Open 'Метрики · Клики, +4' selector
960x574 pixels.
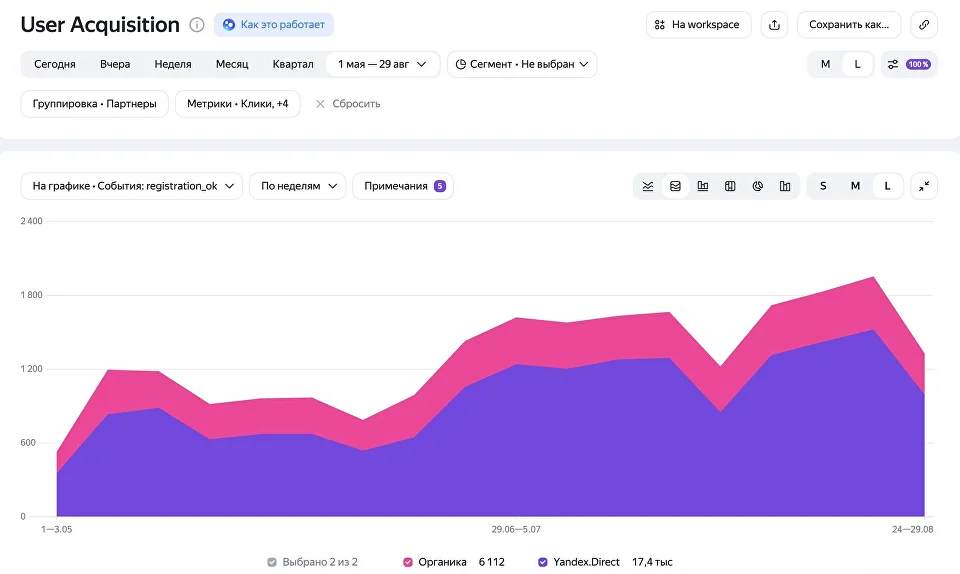point(238,104)
